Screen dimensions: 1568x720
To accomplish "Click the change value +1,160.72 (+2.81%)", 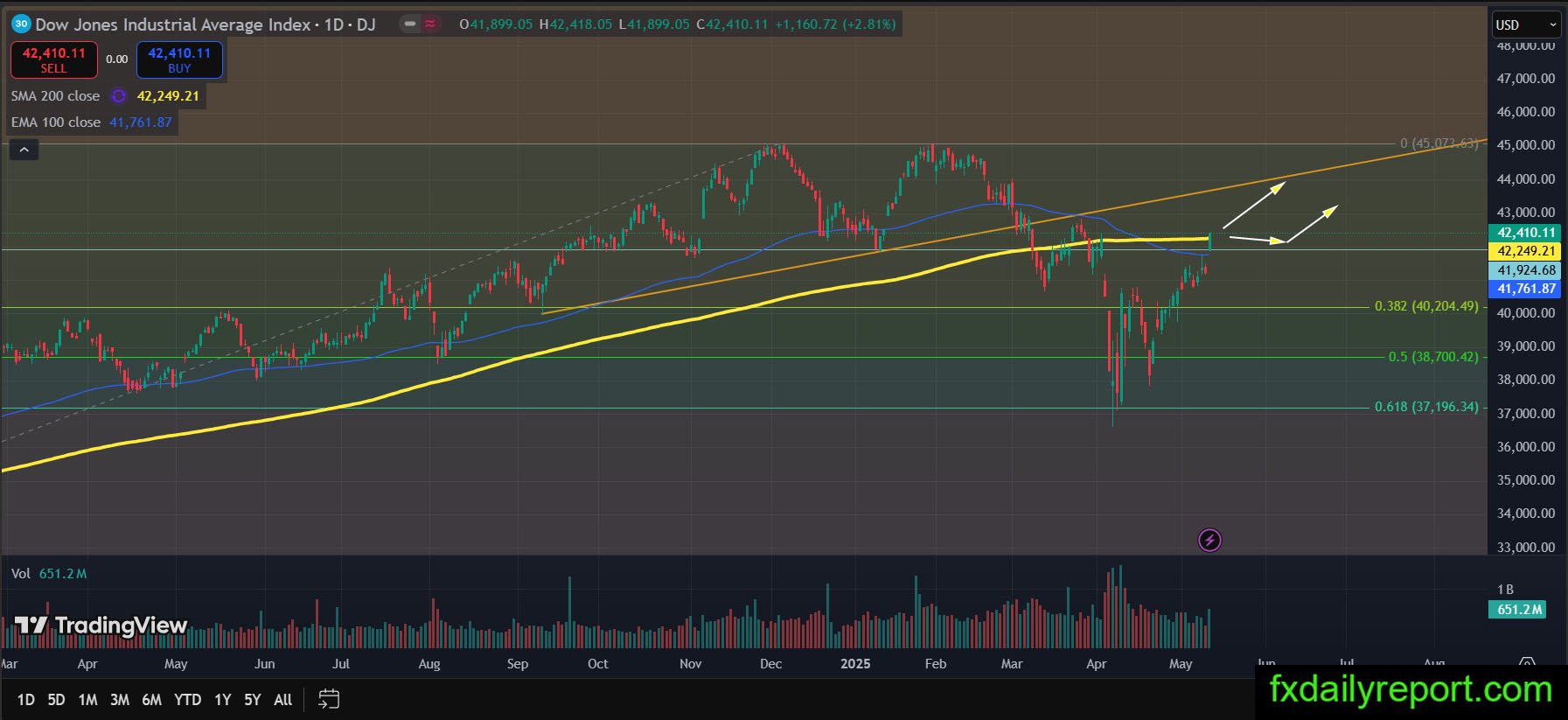I will click(x=835, y=24).
